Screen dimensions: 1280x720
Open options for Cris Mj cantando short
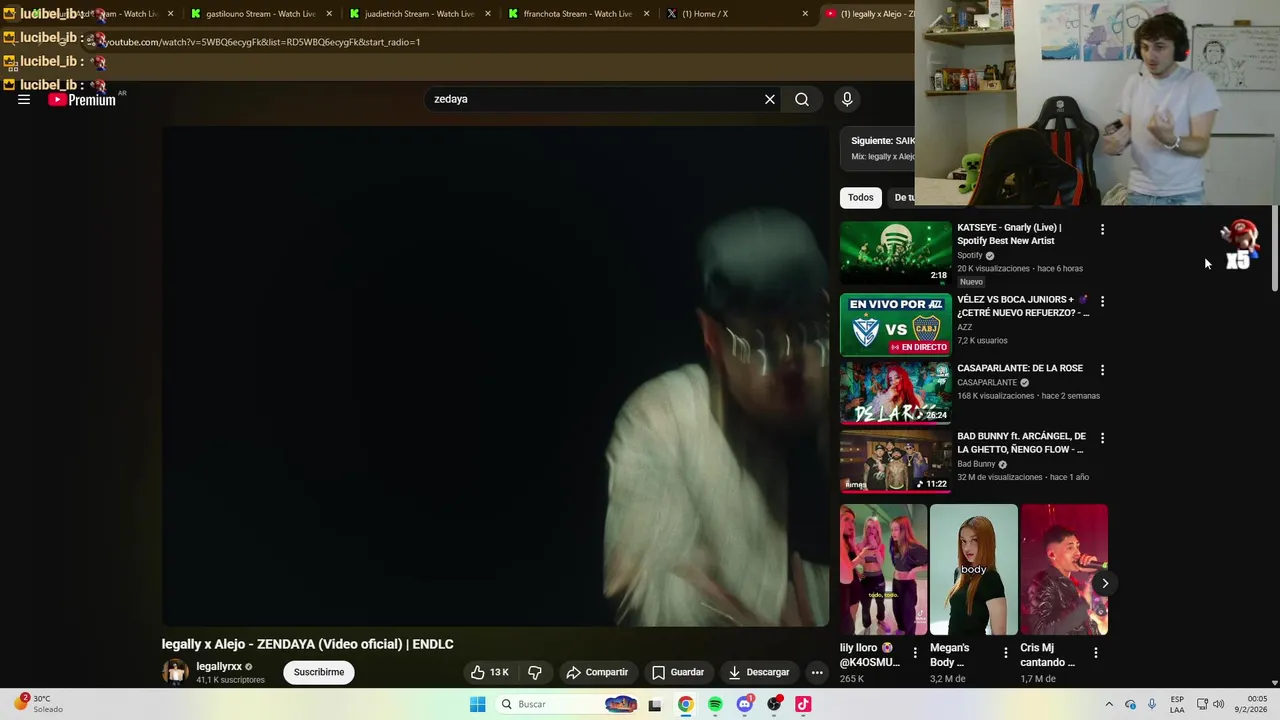(x=1095, y=652)
